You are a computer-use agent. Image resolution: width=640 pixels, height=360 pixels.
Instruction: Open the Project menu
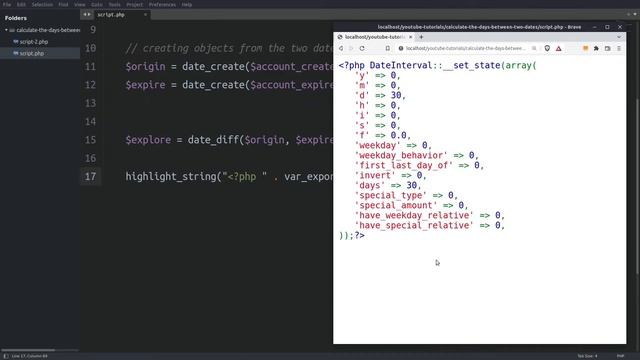coord(134,4)
